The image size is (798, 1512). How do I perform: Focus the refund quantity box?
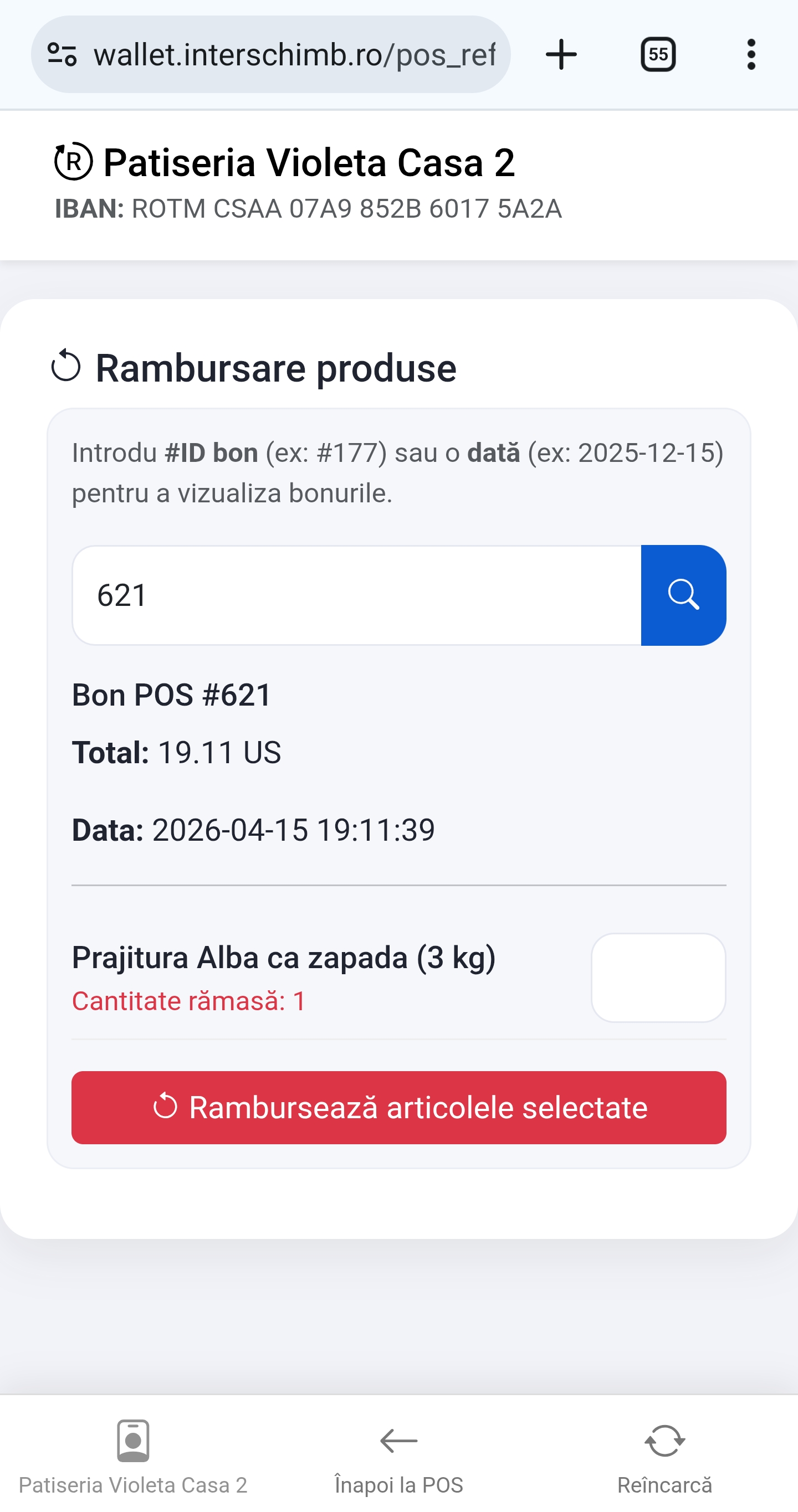coord(658,978)
